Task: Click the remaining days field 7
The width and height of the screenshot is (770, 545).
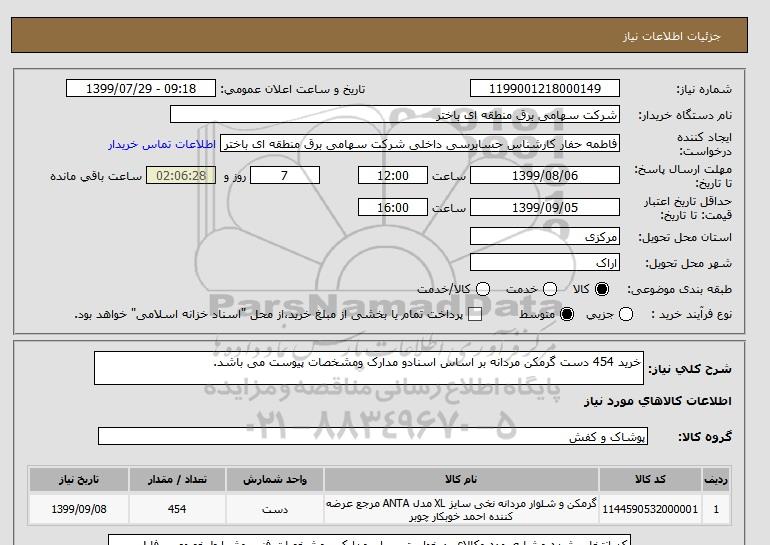Action: click(285, 175)
